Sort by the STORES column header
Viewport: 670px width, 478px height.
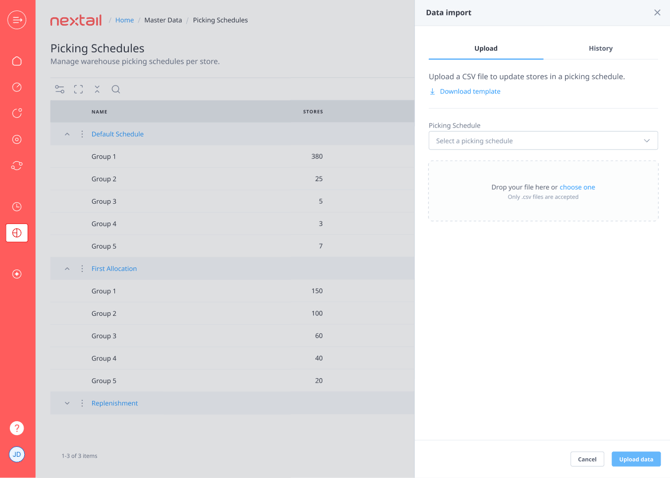313,112
